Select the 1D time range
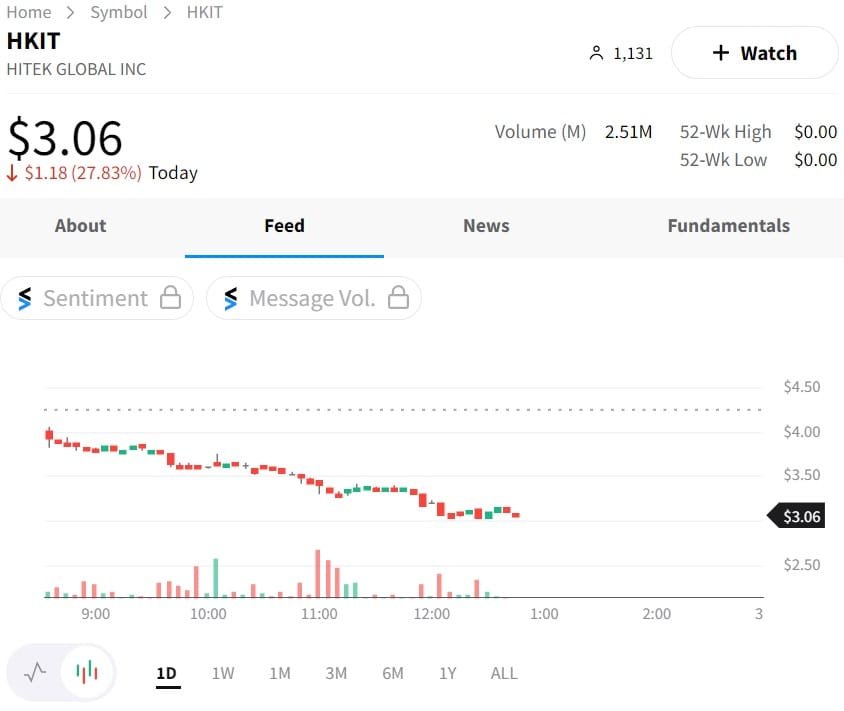This screenshot has width=844, height=711. coord(166,673)
